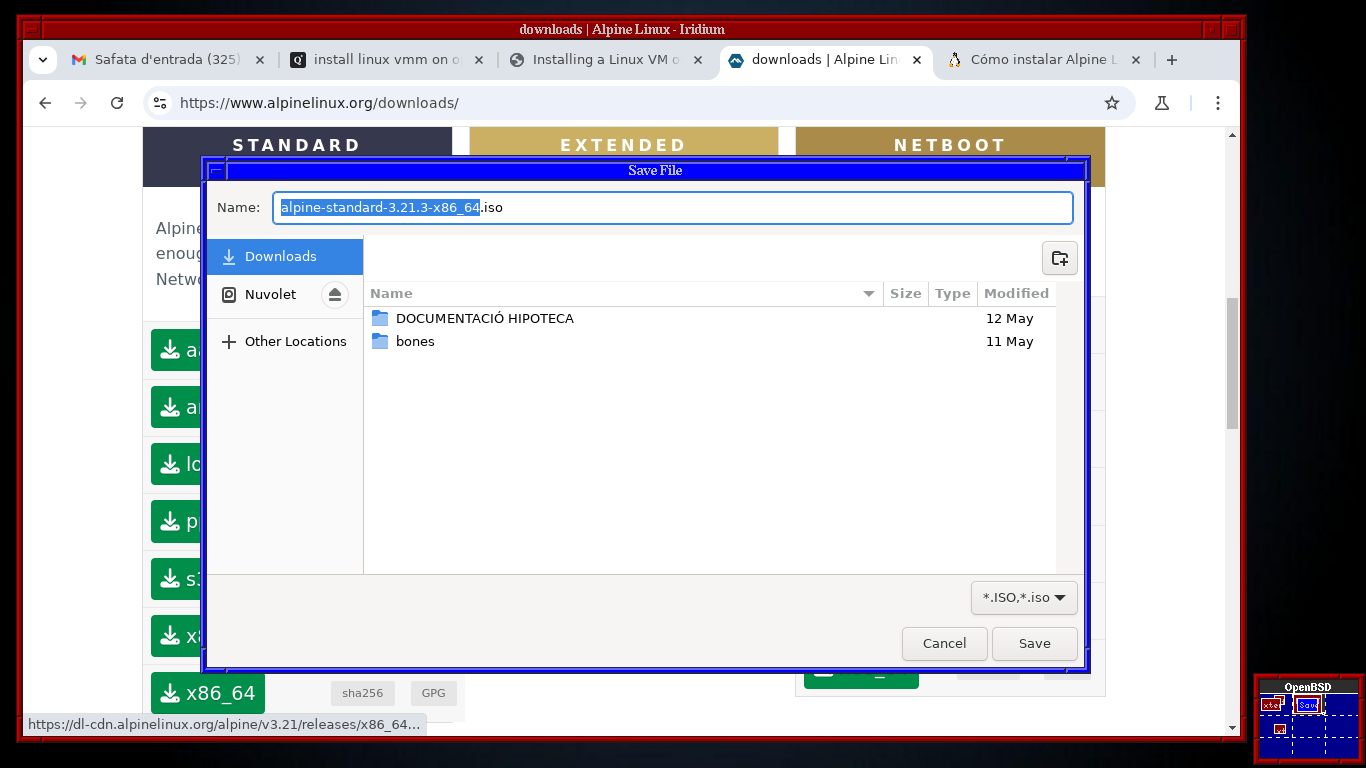
Task: Click the alpinelinux.org URL in the address bar
Action: pyautogui.click(x=319, y=103)
